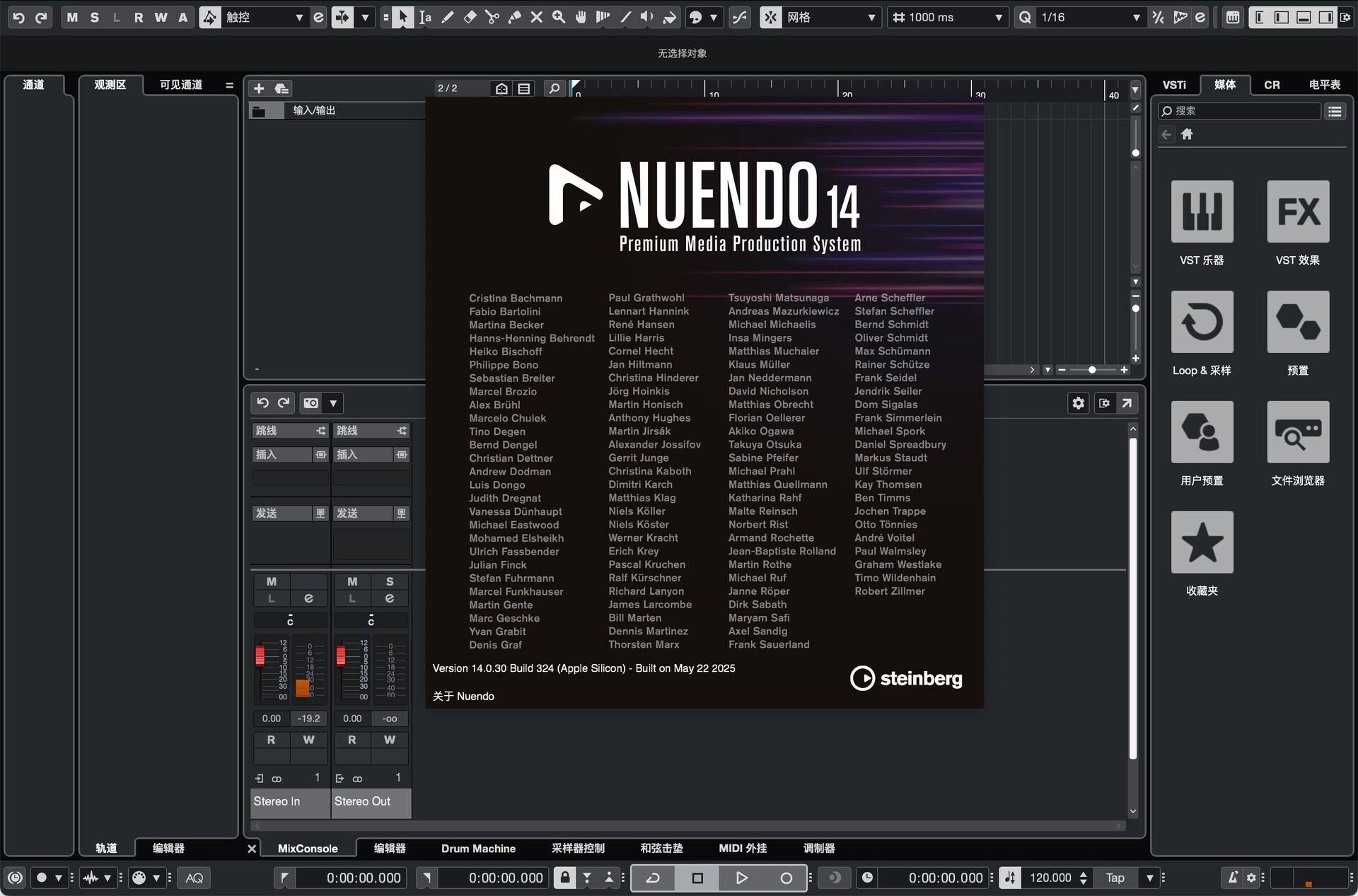This screenshot has width=1358, height=896.
Task: Select the Zoom magnifier tool
Action: 559,17
